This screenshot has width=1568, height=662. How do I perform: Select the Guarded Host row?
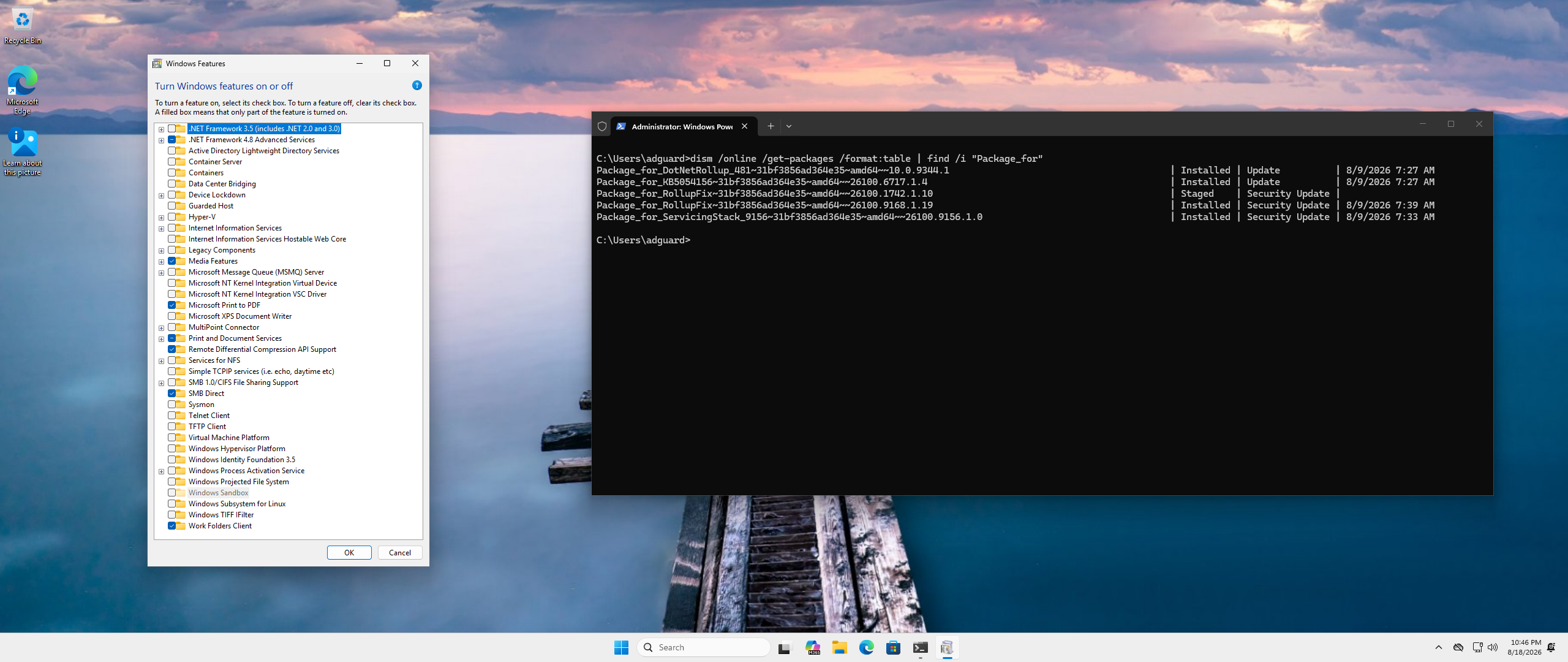[211, 206]
